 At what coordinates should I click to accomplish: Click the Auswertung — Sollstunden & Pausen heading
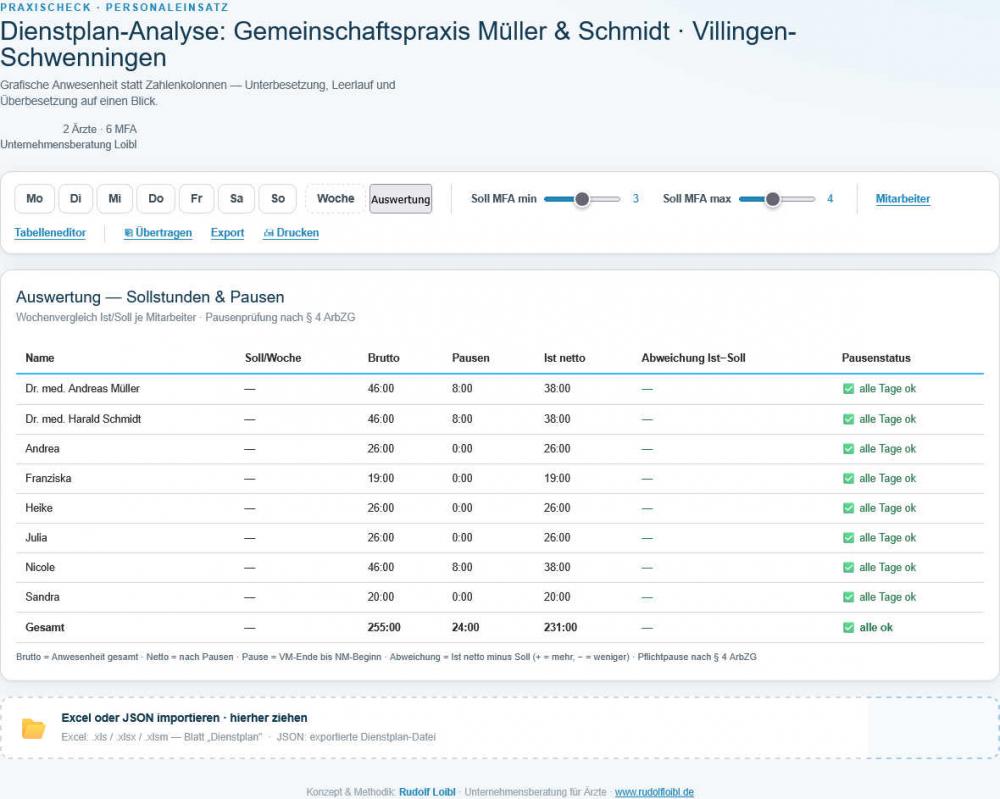(150, 297)
